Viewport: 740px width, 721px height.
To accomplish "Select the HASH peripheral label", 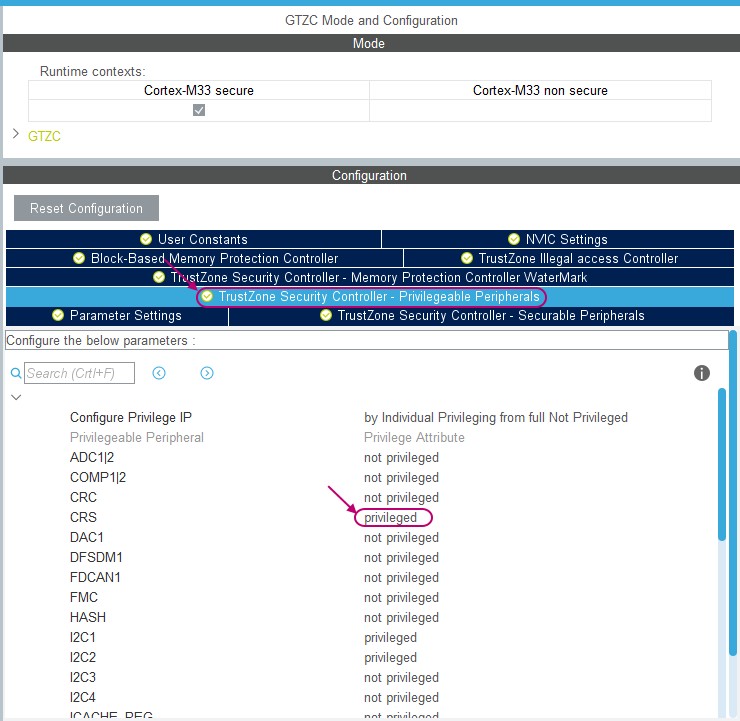I will click(88, 618).
